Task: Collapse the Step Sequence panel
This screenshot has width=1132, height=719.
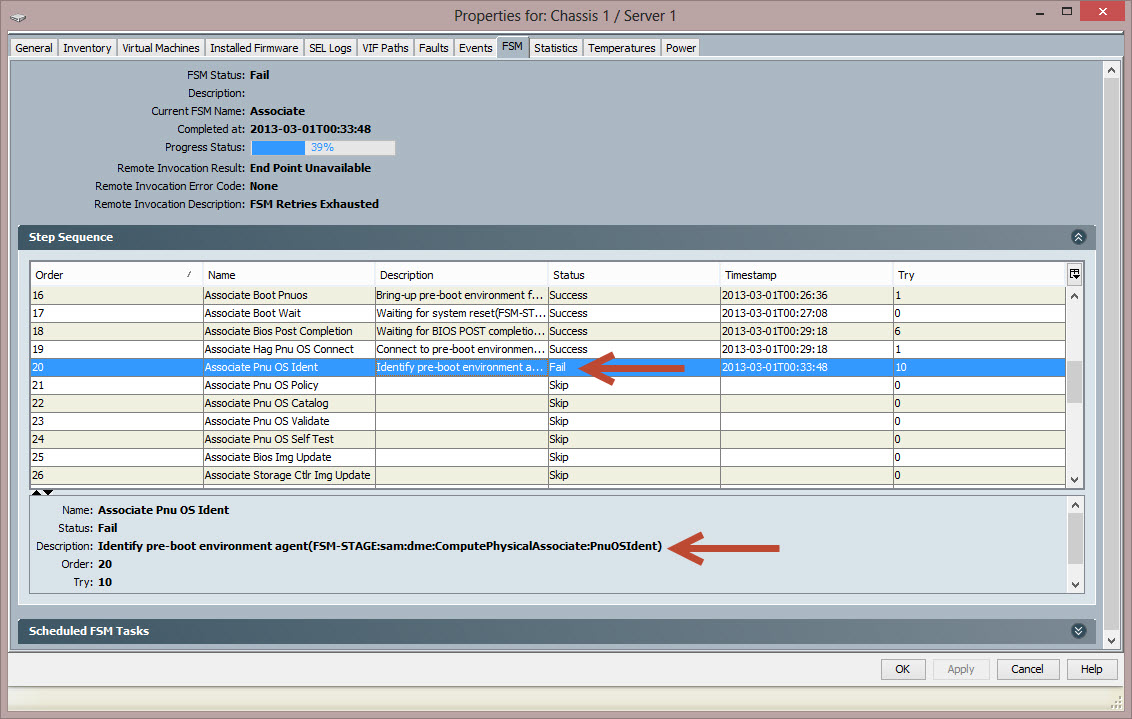Action: coord(1078,237)
